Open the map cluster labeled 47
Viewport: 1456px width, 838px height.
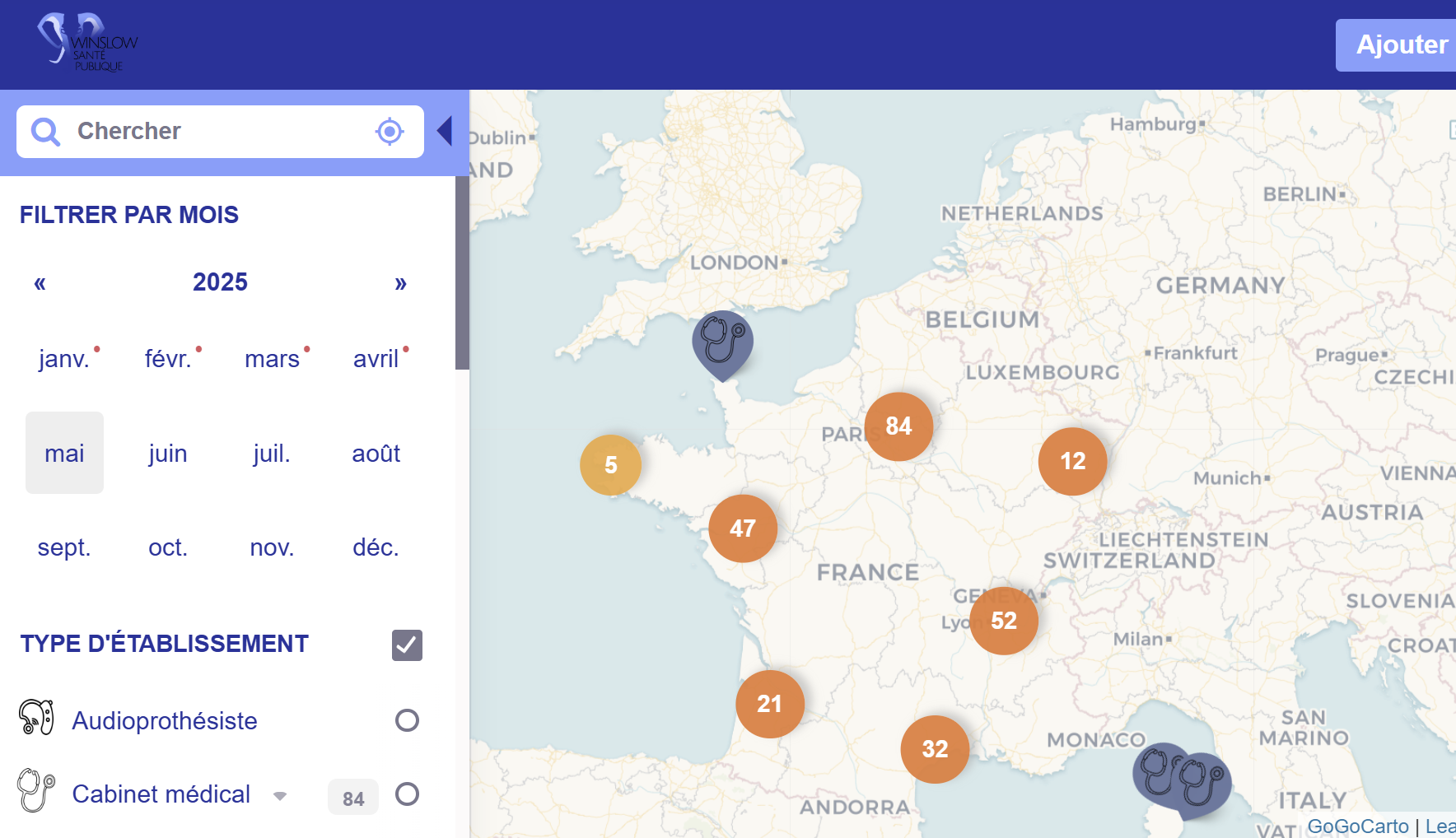(x=743, y=528)
